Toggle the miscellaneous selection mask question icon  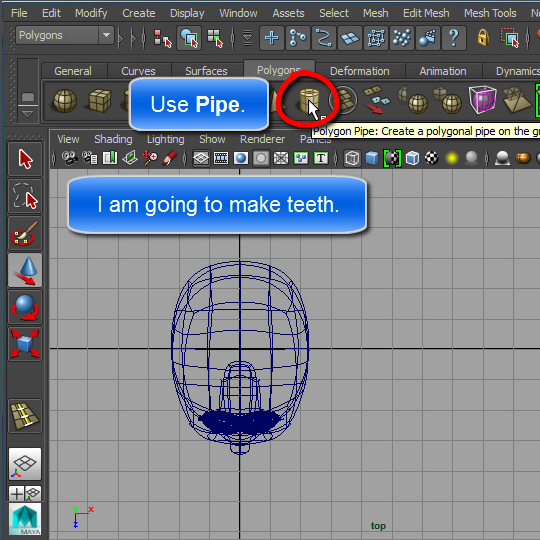[454, 38]
